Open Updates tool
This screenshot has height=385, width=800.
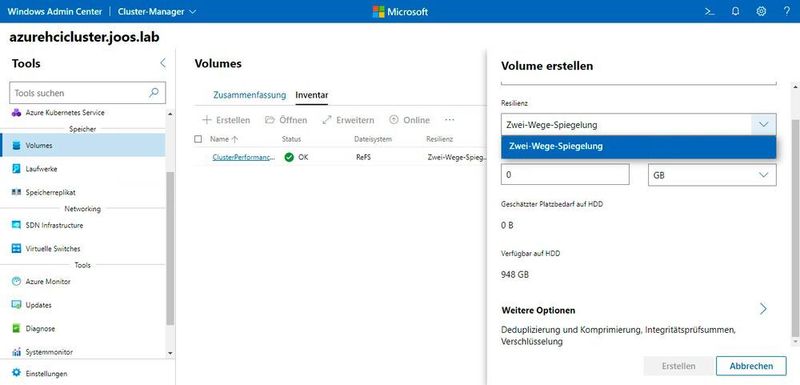tap(83, 305)
